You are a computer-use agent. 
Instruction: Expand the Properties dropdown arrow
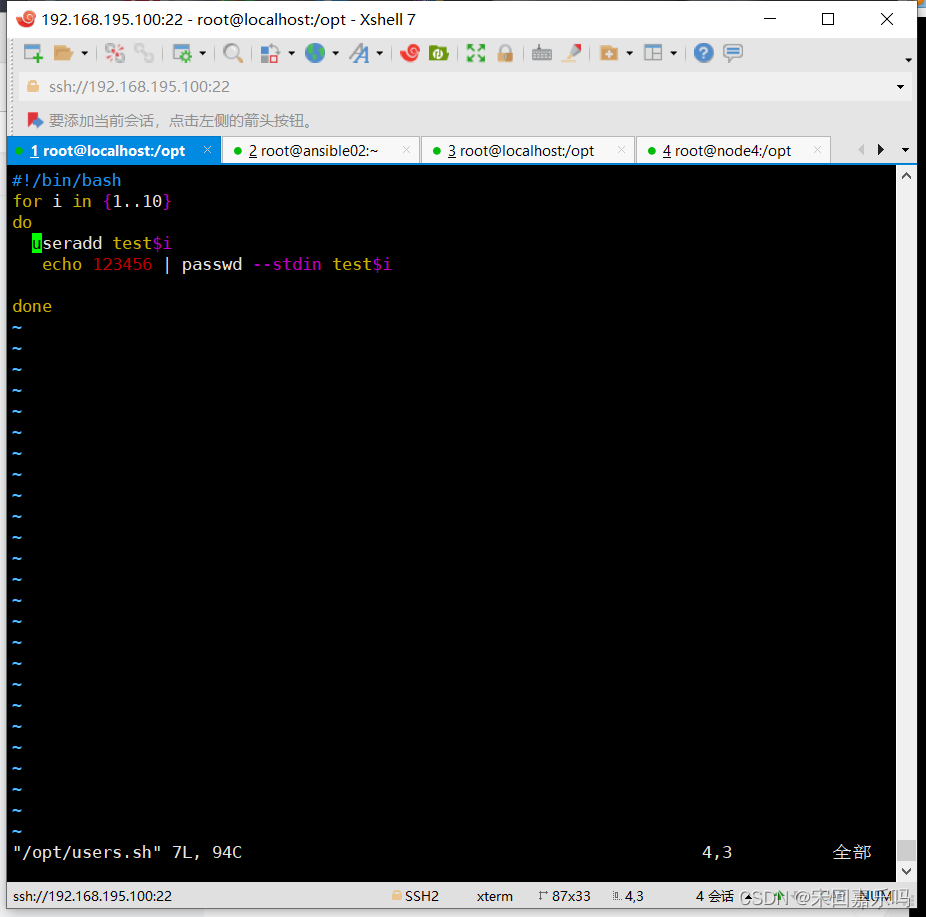203,54
